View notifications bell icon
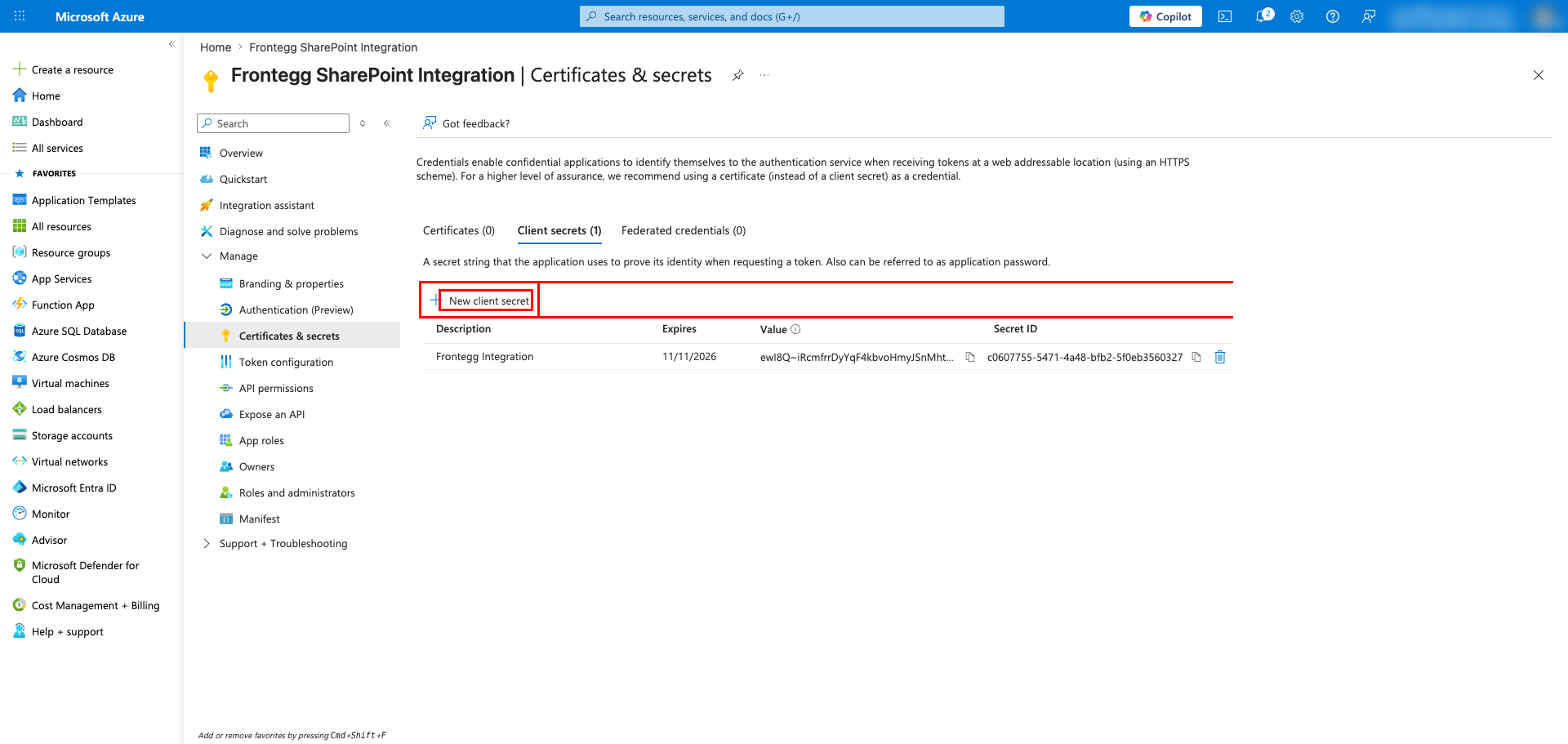Screen dimensions: 1568x744 pyautogui.click(x=1263, y=16)
